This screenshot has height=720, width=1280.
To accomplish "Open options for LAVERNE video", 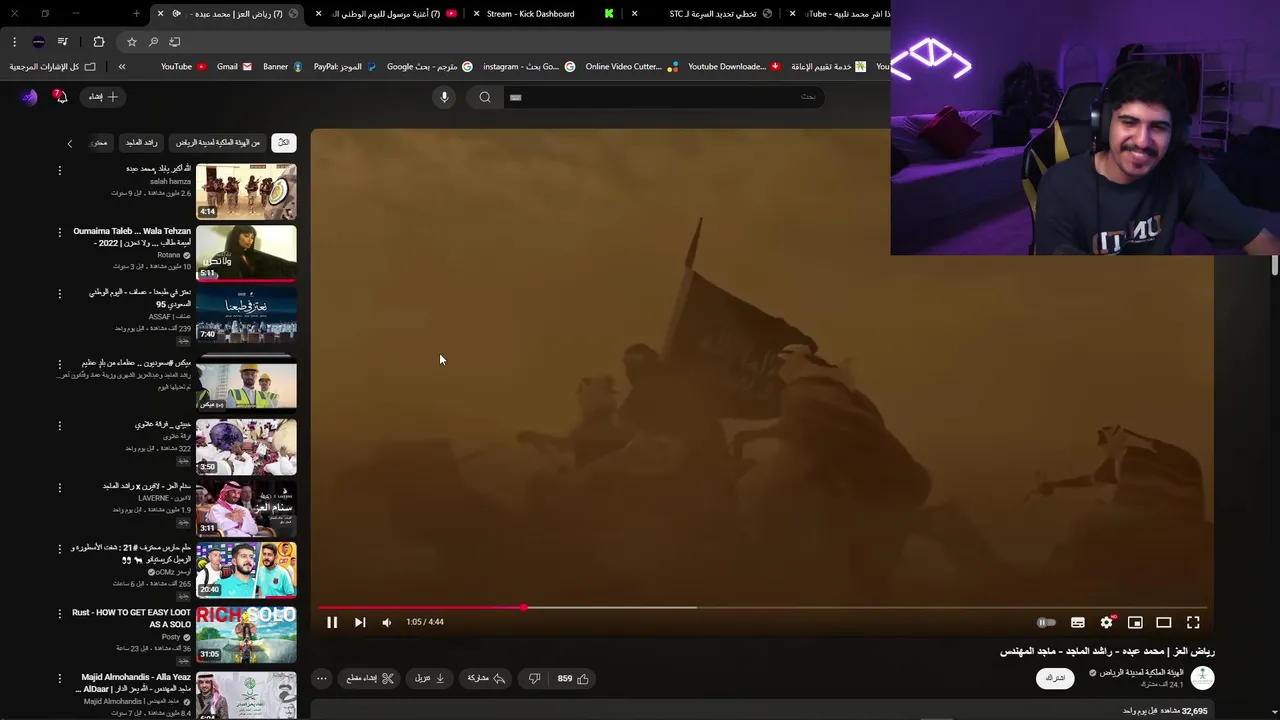I will pyautogui.click(x=59, y=488).
